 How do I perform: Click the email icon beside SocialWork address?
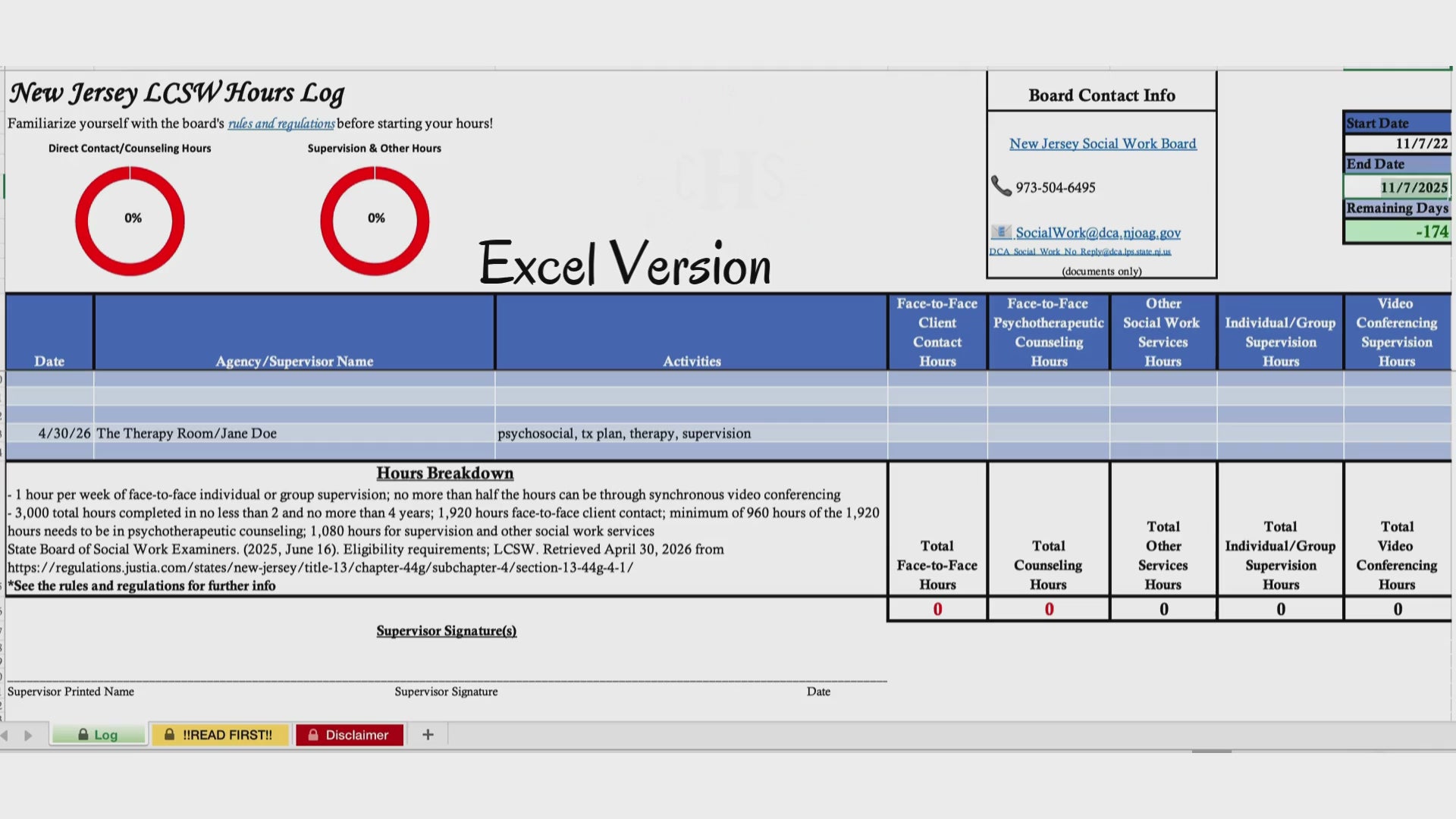pyautogui.click(x=1001, y=232)
